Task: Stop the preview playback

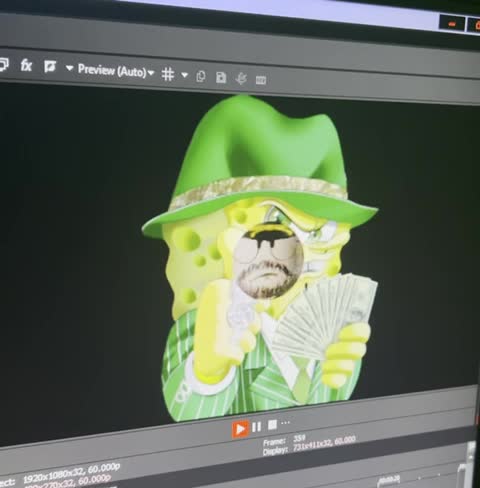Action: 272,425
